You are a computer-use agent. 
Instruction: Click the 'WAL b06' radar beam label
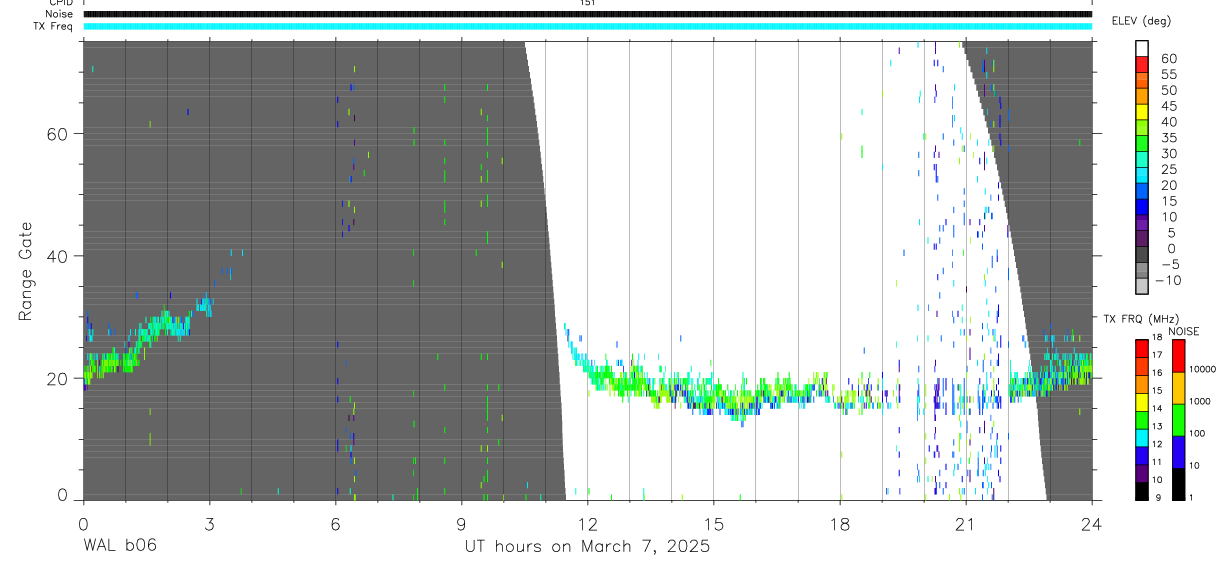(x=119, y=546)
